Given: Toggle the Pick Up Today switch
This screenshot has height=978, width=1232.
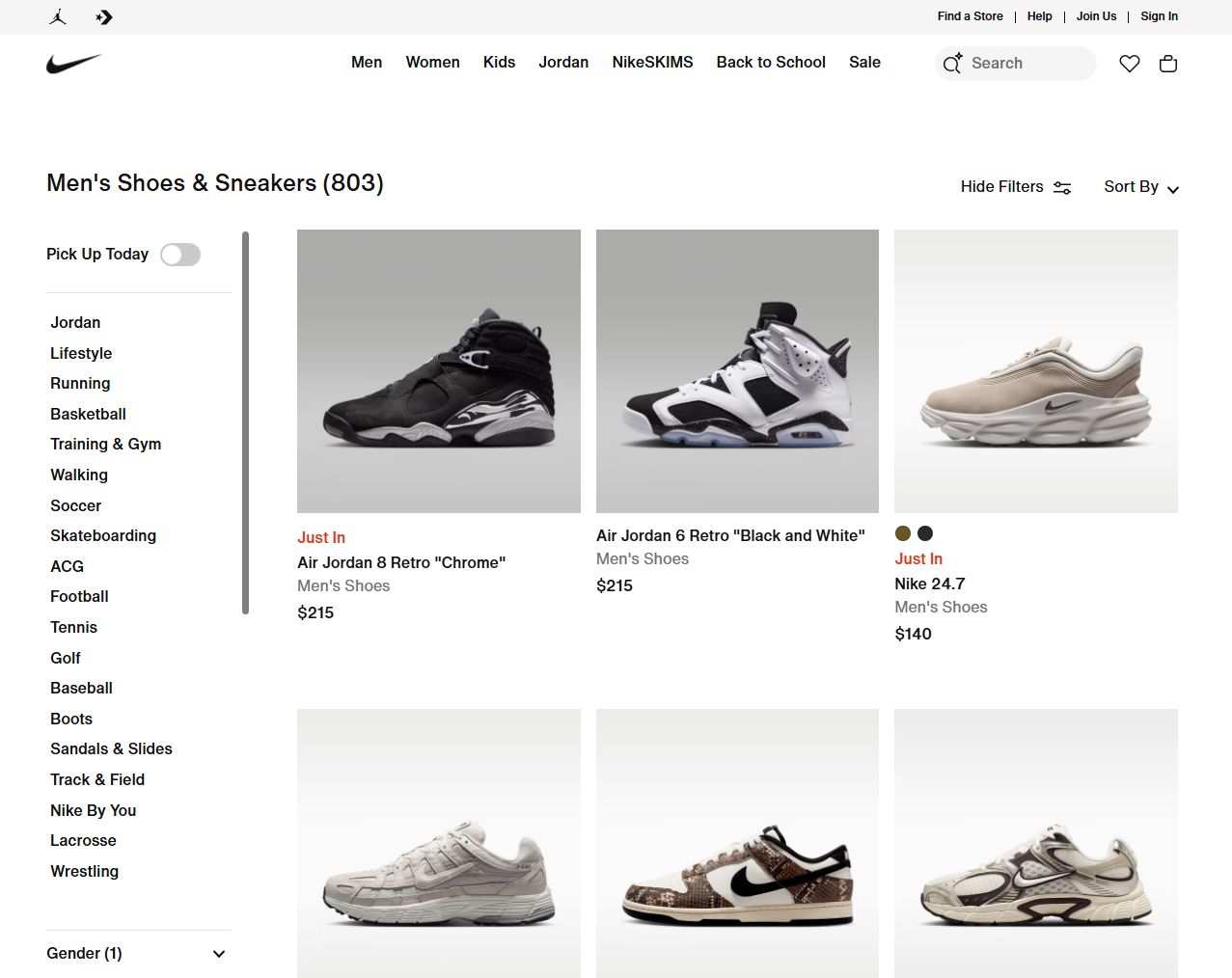Looking at the screenshot, I should (180, 255).
